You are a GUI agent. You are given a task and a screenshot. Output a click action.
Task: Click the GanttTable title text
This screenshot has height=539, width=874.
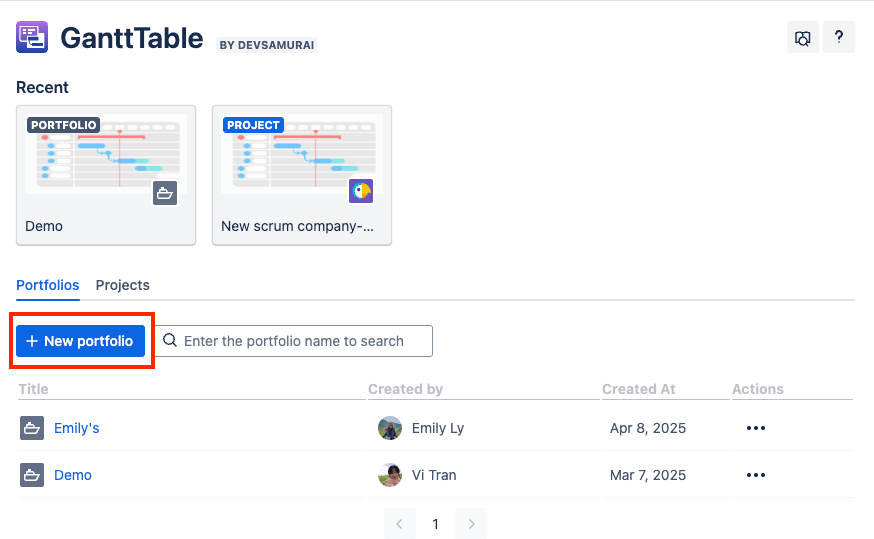coord(132,38)
